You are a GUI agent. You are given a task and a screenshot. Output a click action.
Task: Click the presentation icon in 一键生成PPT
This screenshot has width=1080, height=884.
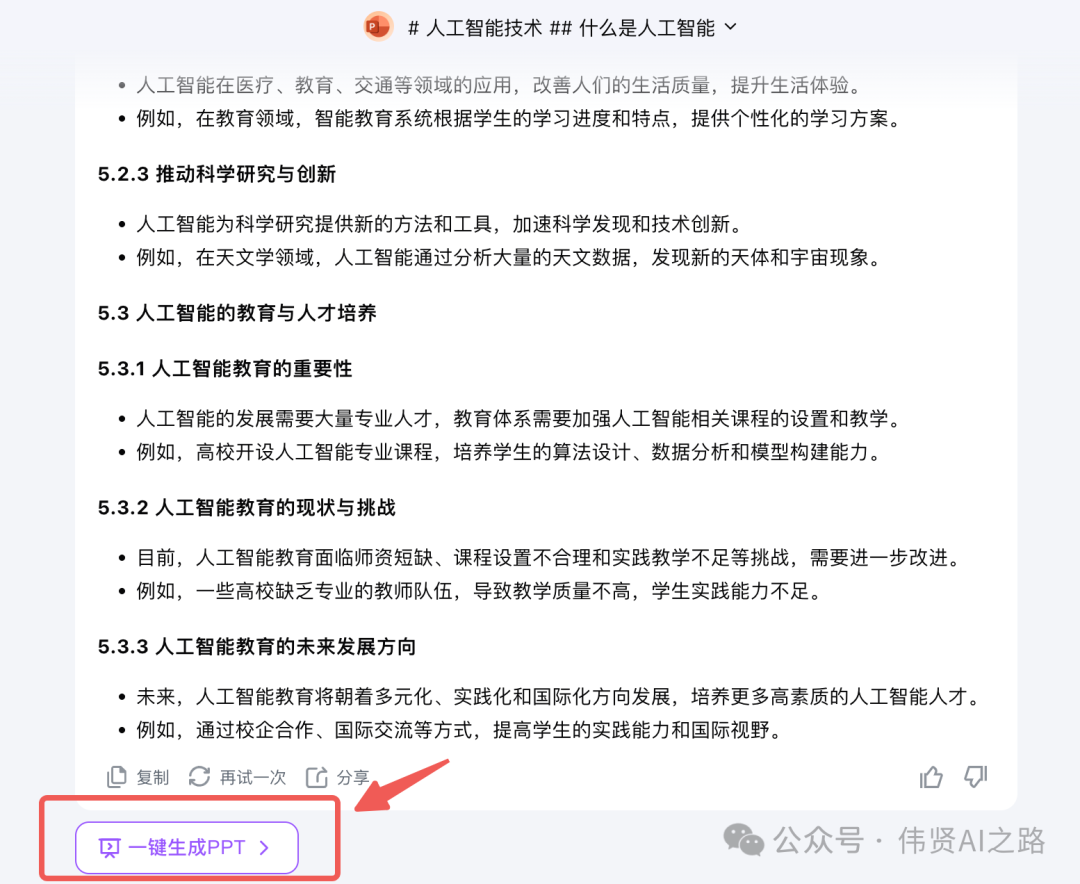pyautogui.click(x=110, y=847)
